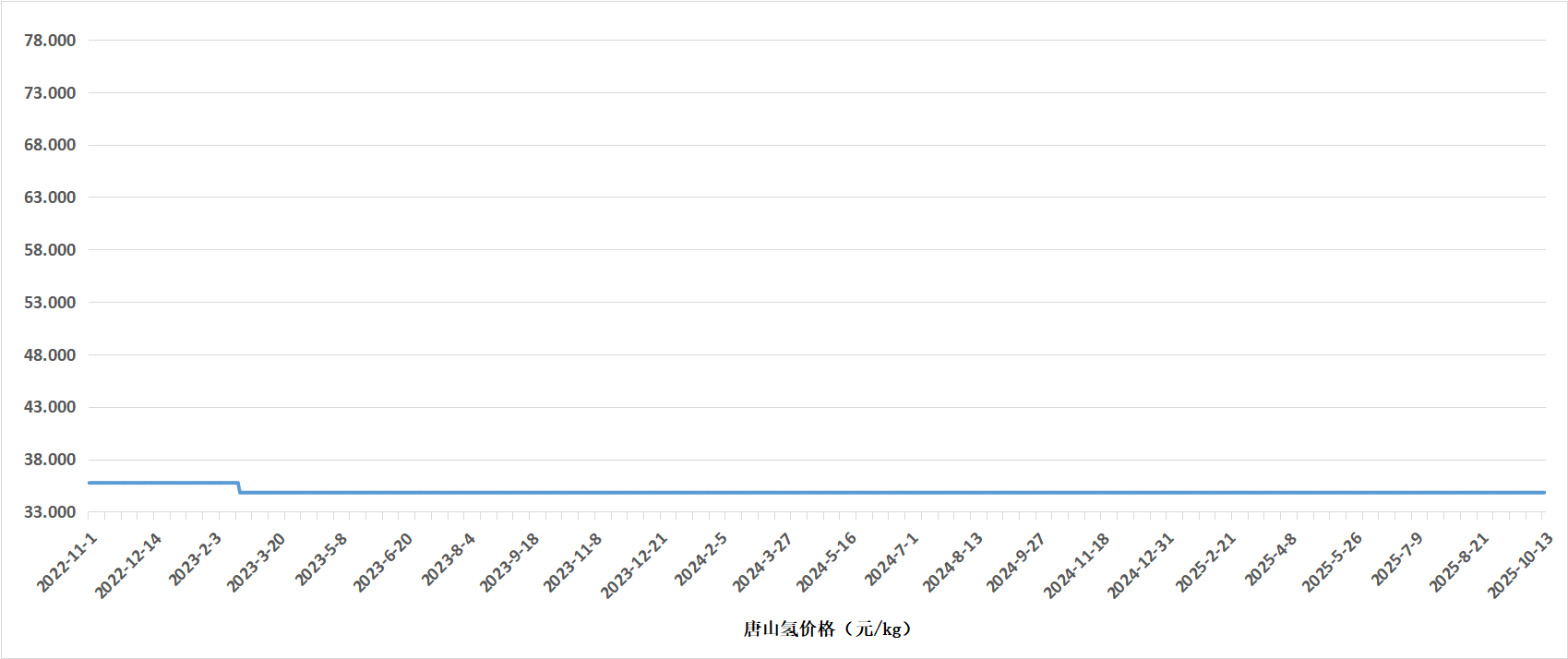
Task: Click the 2024-9-27 x-axis date
Action: pyautogui.click(x=1015, y=562)
